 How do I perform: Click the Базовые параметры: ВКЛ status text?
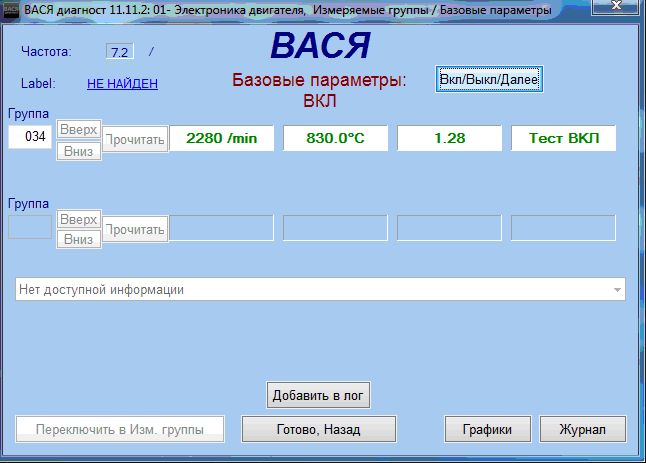pyautogui.click(x=319, y=90)
